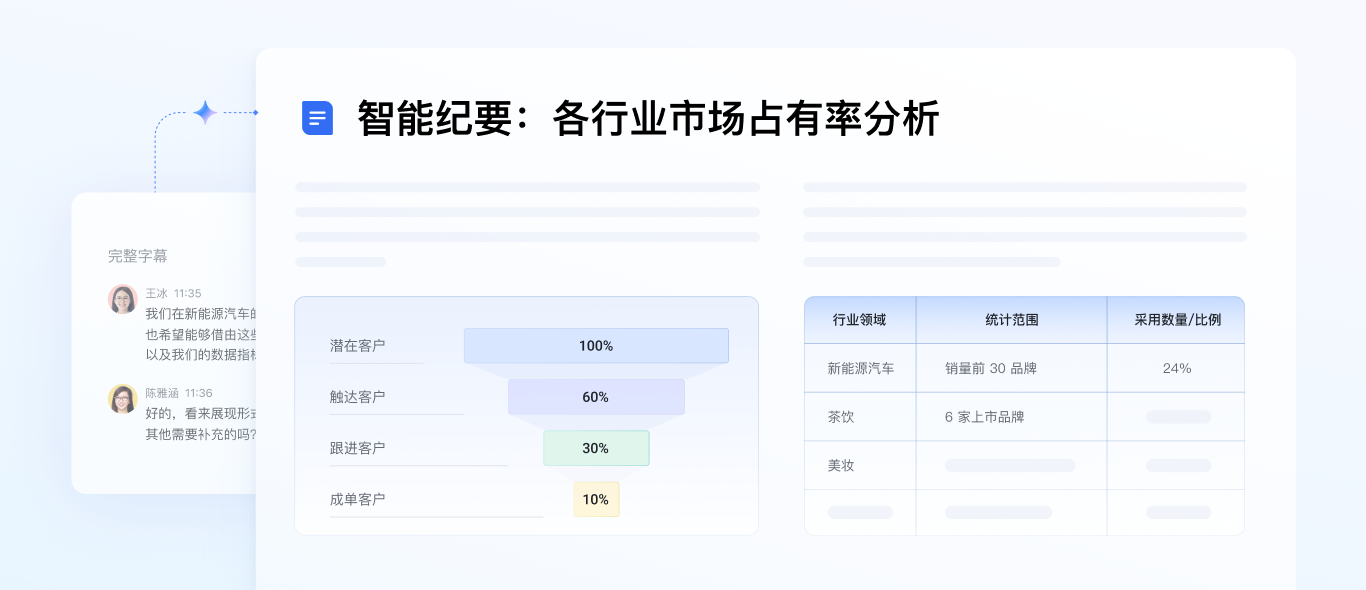Viewport: 1366px width, 590px height.
Task: Click the 24% value in the table
Action: click(x=1177, y=368)
